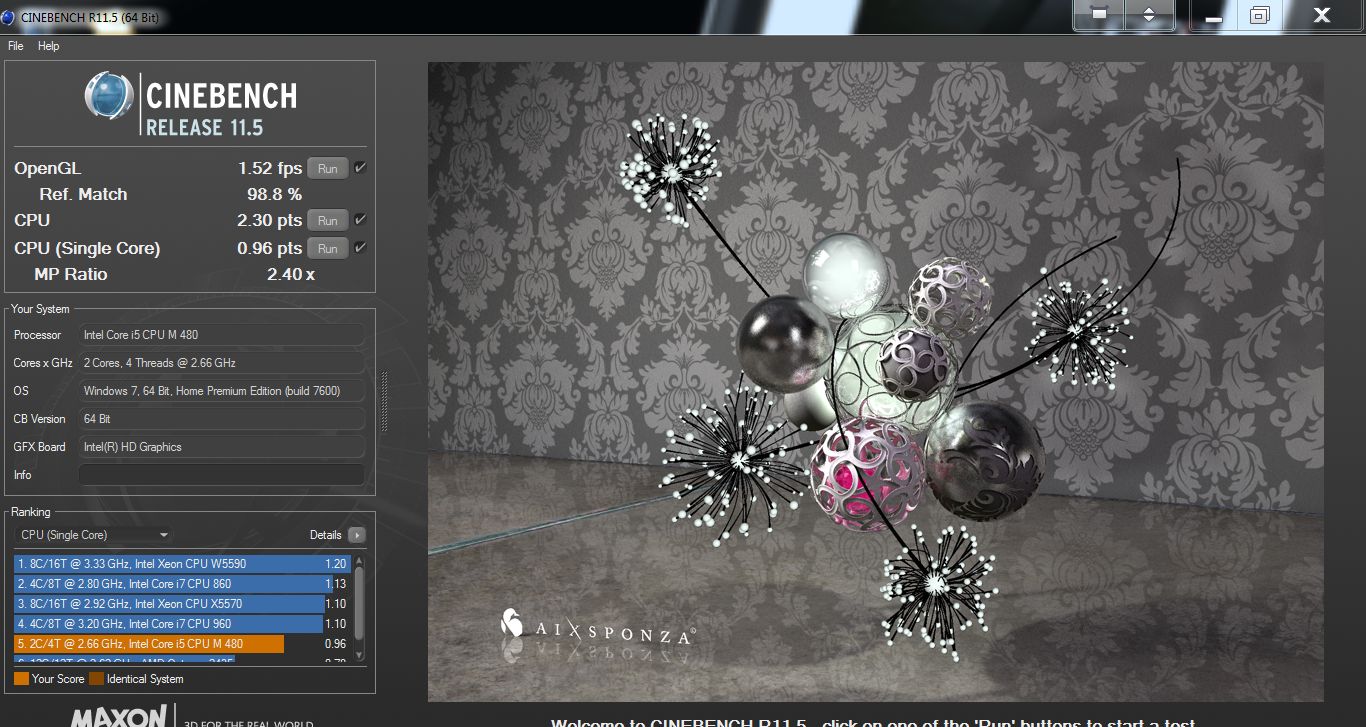The width and height of the screenshot is (1366, 727).
Task: Select the Core i5 M 480 ranking row
Action: (182, 644)
